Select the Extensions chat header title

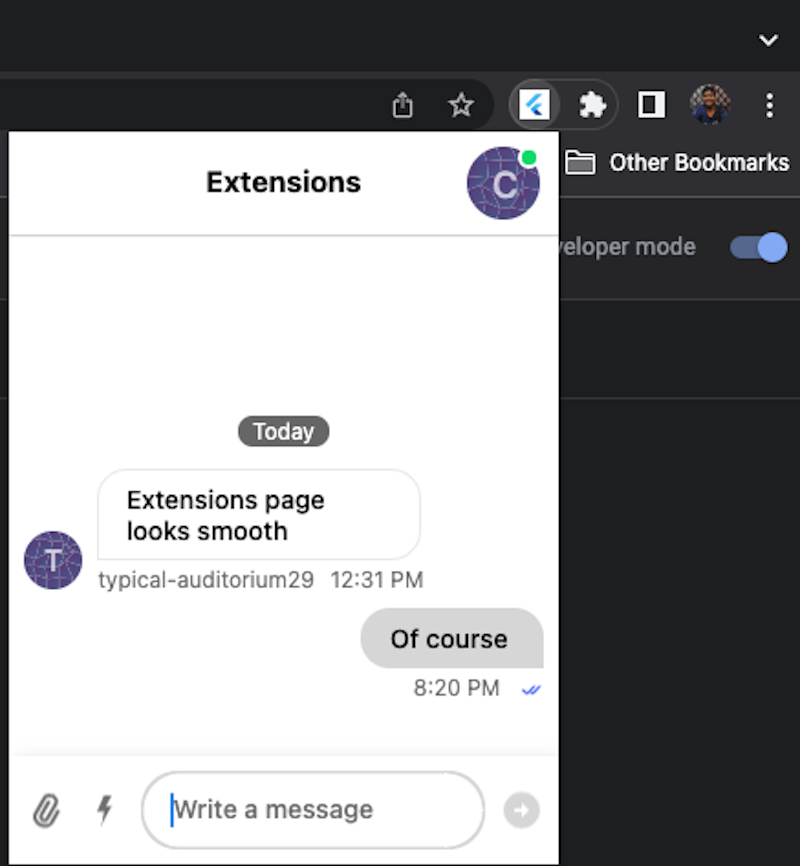coord(283,182)
